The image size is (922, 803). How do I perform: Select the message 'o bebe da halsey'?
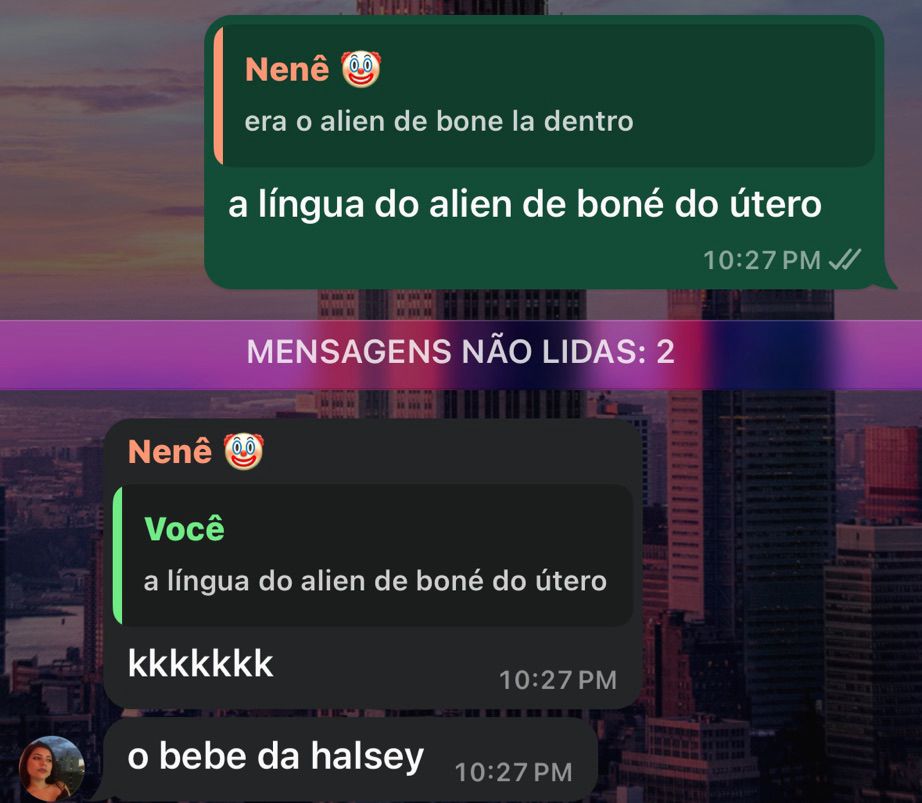(x=275, y=757)
